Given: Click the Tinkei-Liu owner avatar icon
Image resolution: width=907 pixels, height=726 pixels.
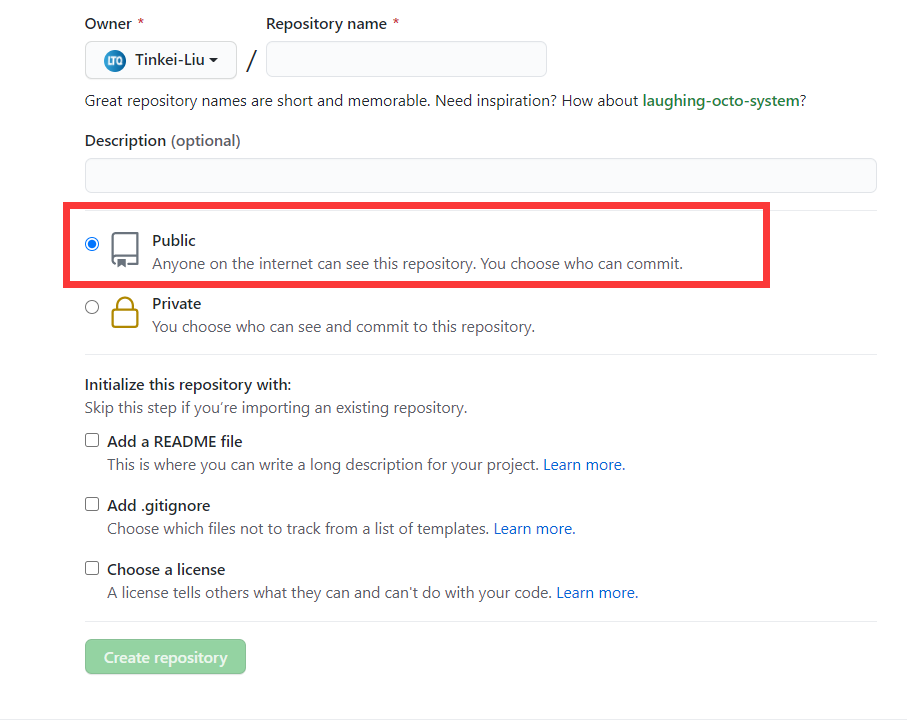Looking at the screenshot, I should pyautogui.click(x=115, y=60).
